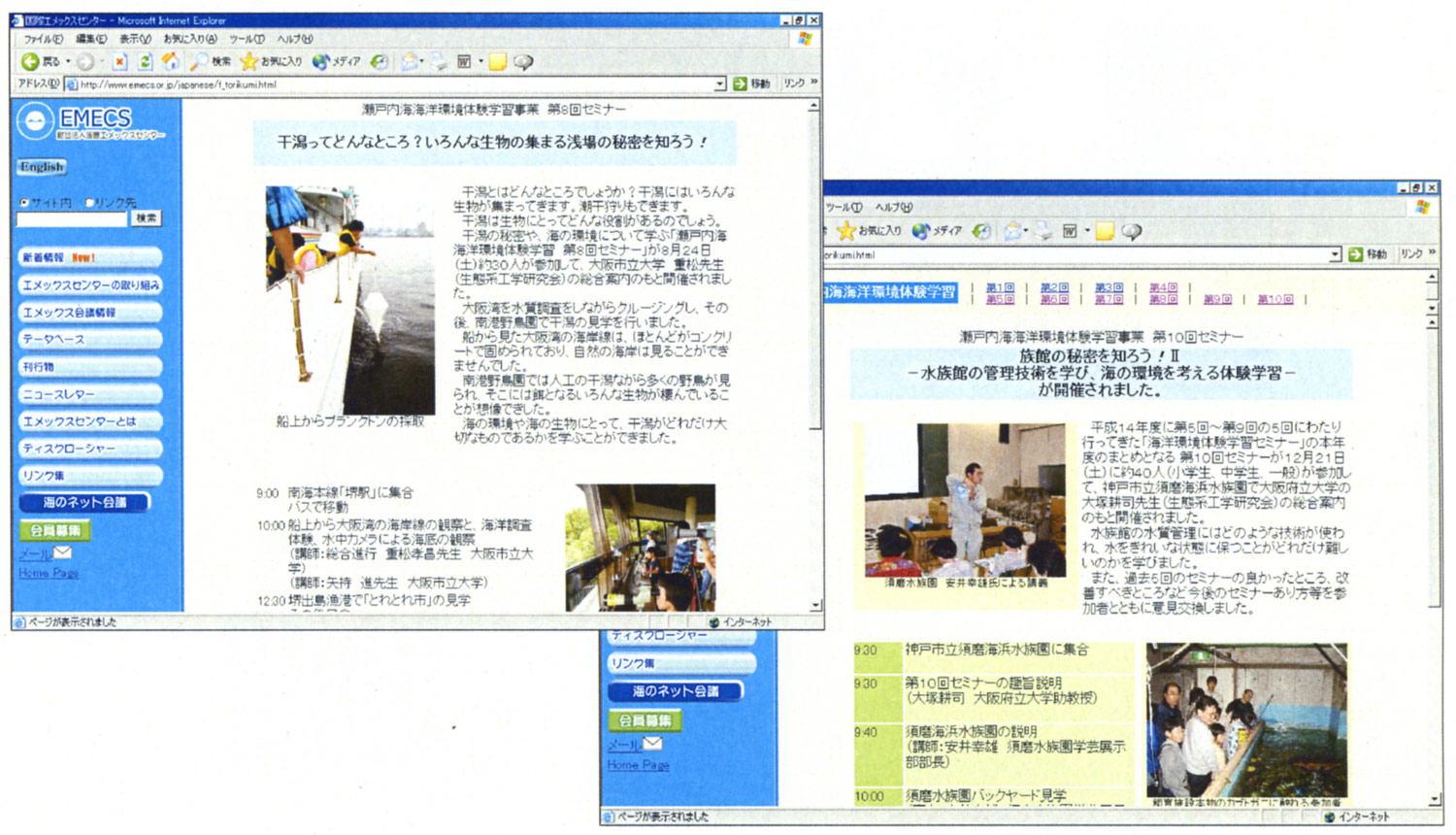Expand the Back button history arrow in the front window
The width and height of the screenshot is (1456, 835).
coord(68,62)
